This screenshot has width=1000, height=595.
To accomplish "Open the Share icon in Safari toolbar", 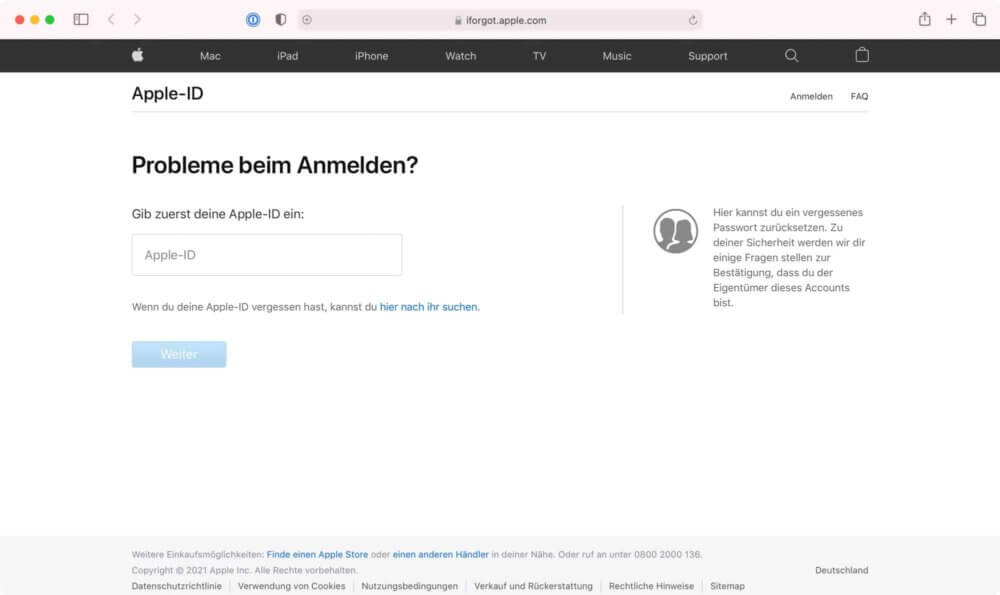I will [924, 19].
